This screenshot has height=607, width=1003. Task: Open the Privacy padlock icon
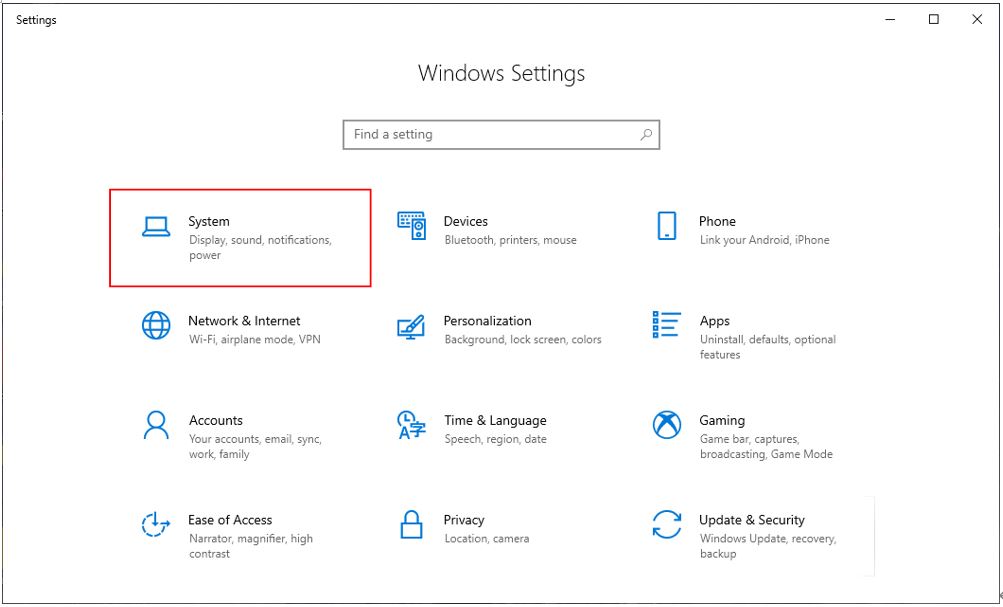[411, 525]
